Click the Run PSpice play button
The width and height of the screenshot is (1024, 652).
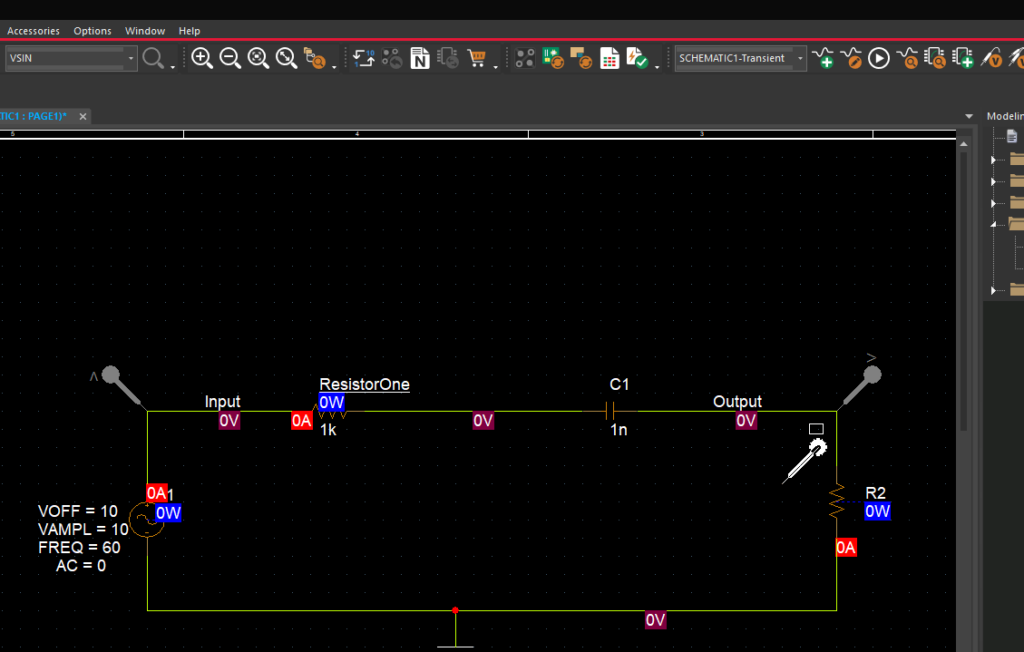click(879, 58)
